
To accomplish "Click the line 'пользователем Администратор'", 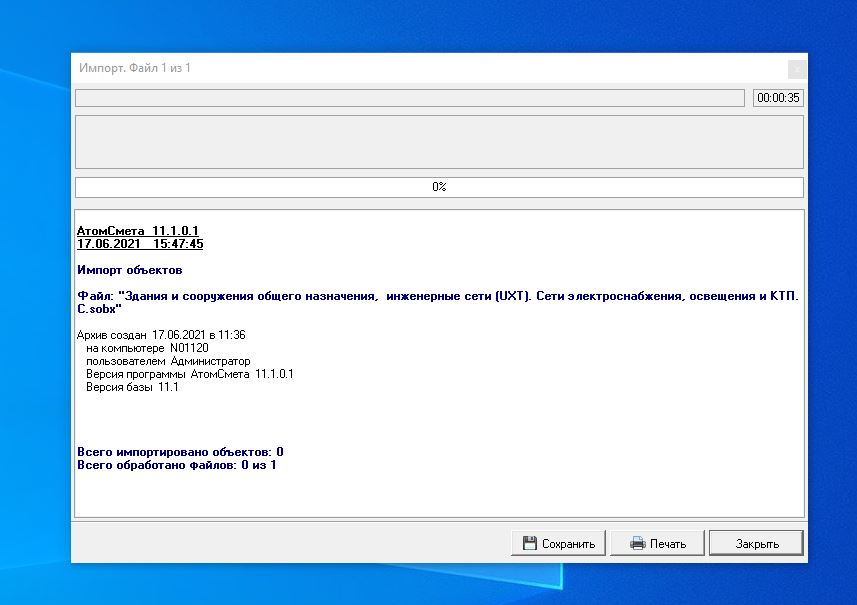I will point(168,361).
